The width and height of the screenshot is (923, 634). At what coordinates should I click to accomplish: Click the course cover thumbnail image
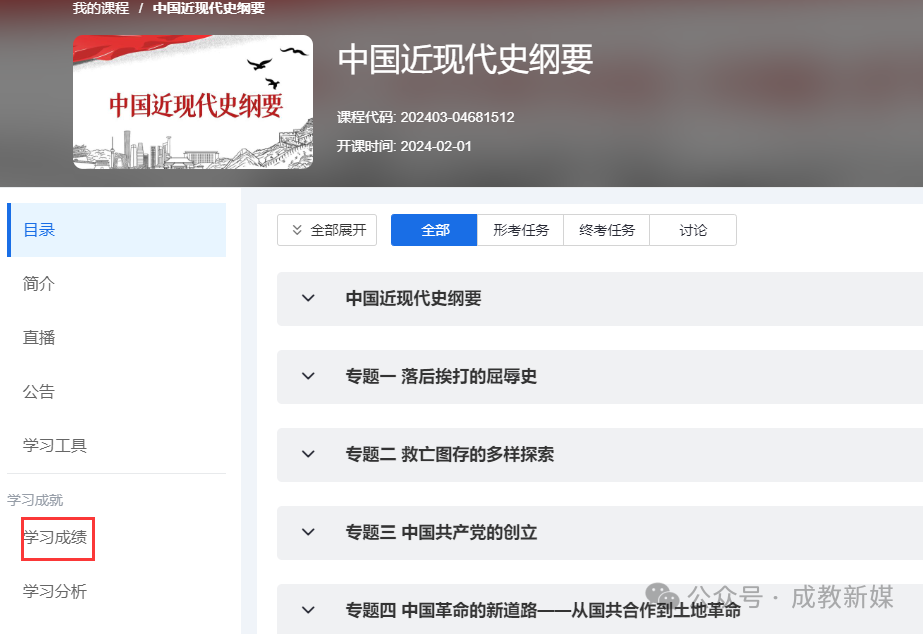193,102
